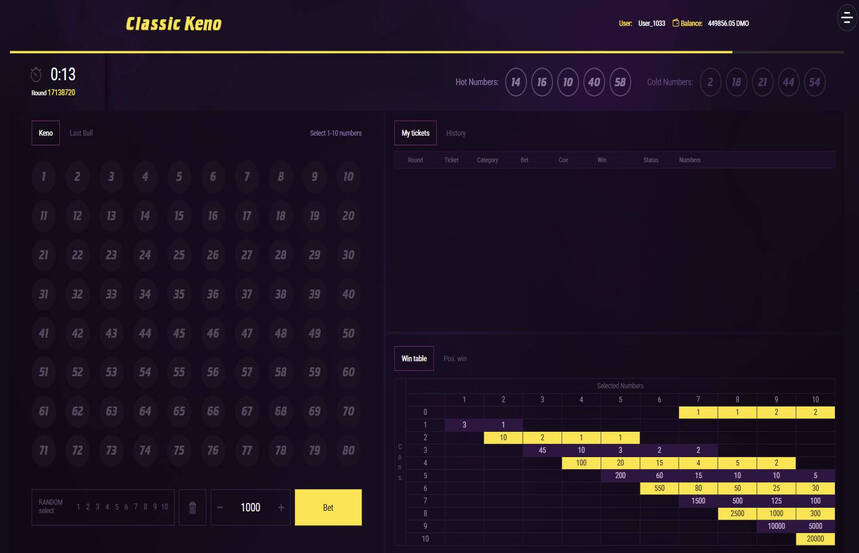Click the 20000 payout cell
This screenshot has height=553, width=859.
pyautogui.click(x=815, y=539)
